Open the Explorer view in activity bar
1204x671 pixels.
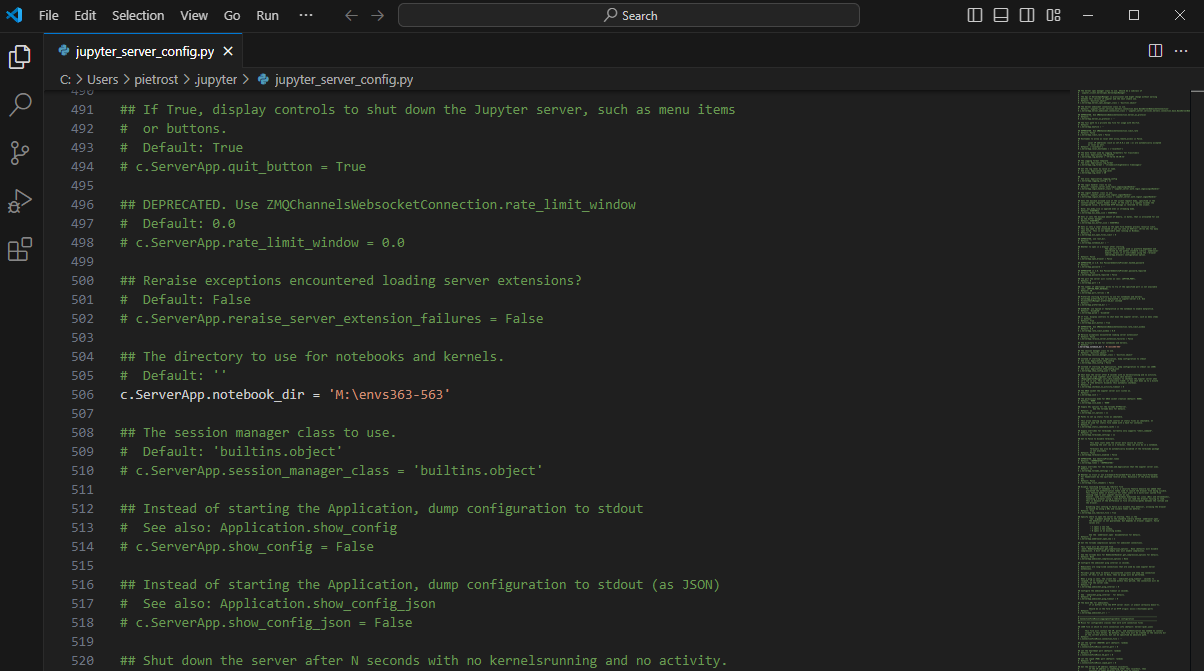(20, 57)
